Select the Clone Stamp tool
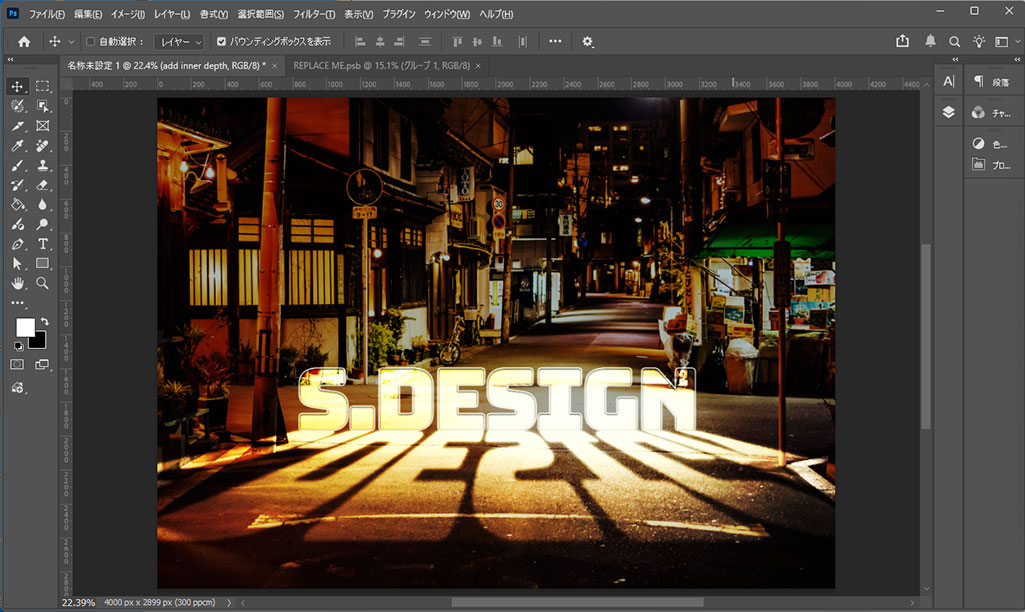 [x=43, y=165]
